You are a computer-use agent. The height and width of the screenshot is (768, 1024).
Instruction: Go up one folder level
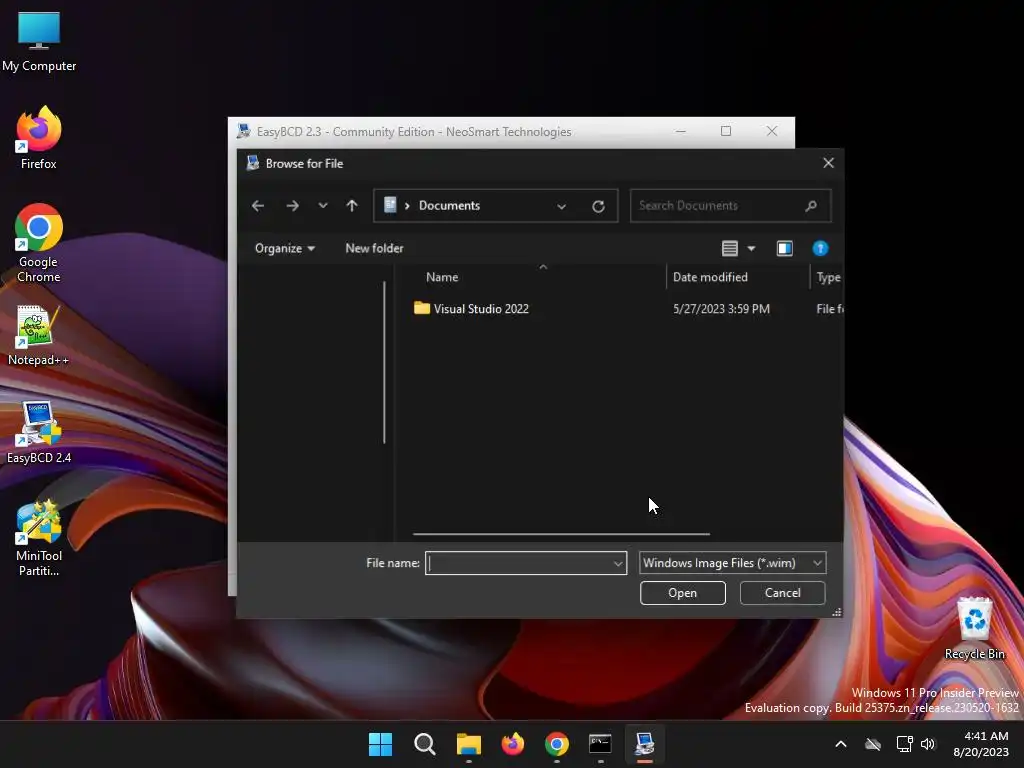click(x=352, y=206)
